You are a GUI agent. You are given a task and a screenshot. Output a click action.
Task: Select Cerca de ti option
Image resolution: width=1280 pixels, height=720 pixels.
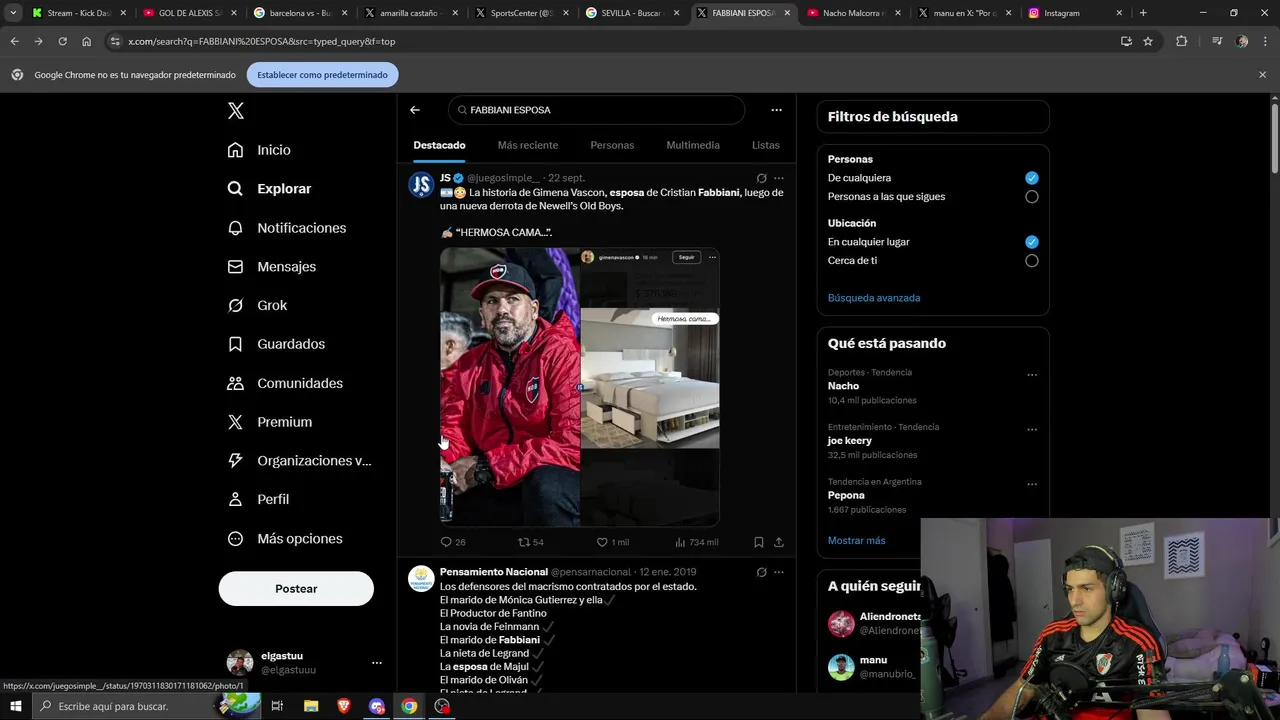(x=1031, y=261)
